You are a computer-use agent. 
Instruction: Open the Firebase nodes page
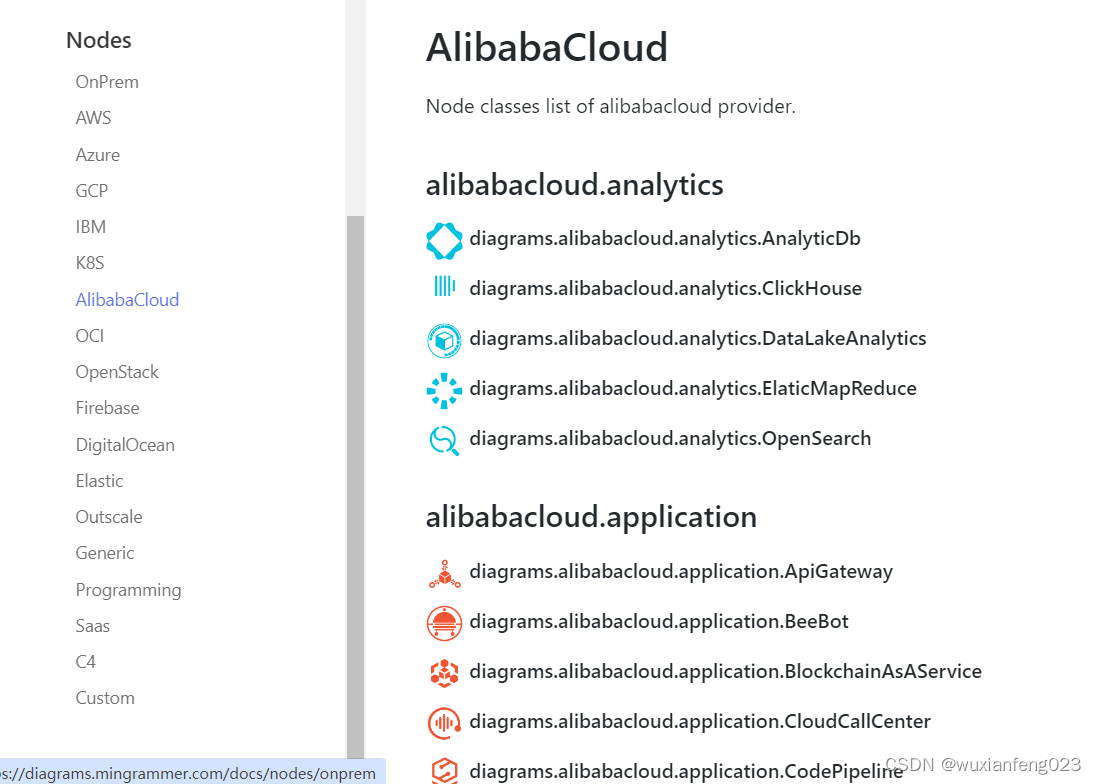(107, 407)
